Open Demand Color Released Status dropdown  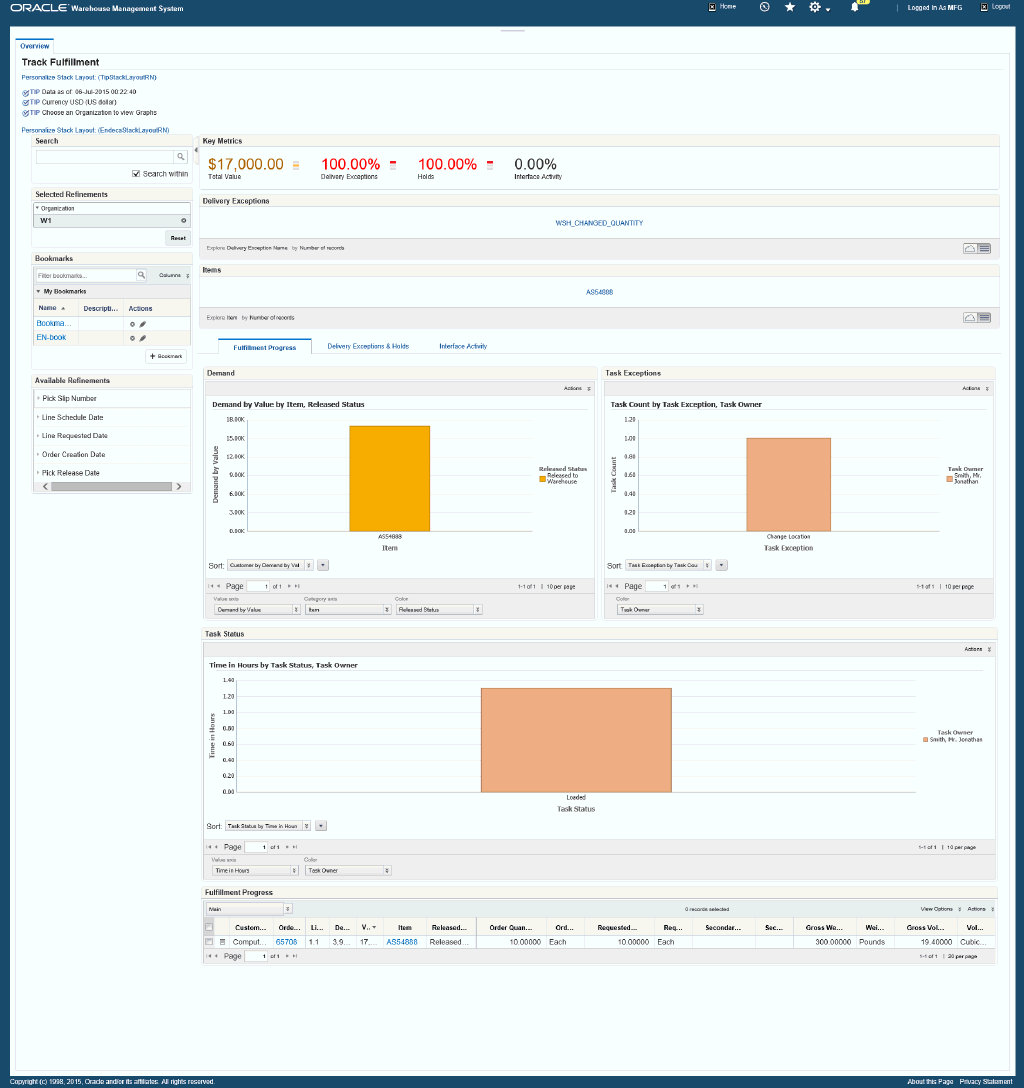pyautogui.click(x=438, y=610)
